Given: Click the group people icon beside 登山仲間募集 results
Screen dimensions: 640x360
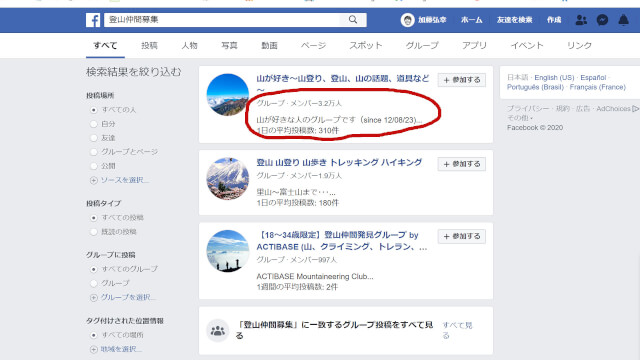Looking at the screenshot, I should pyautogui.click(x=218, y=330).
